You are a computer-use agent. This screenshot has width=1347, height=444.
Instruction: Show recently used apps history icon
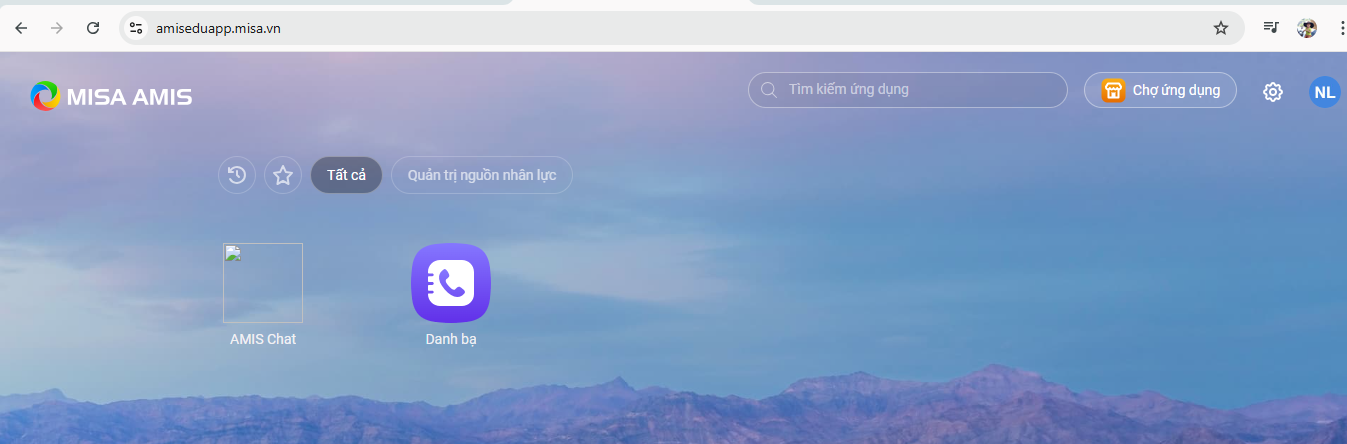point(237,176)
